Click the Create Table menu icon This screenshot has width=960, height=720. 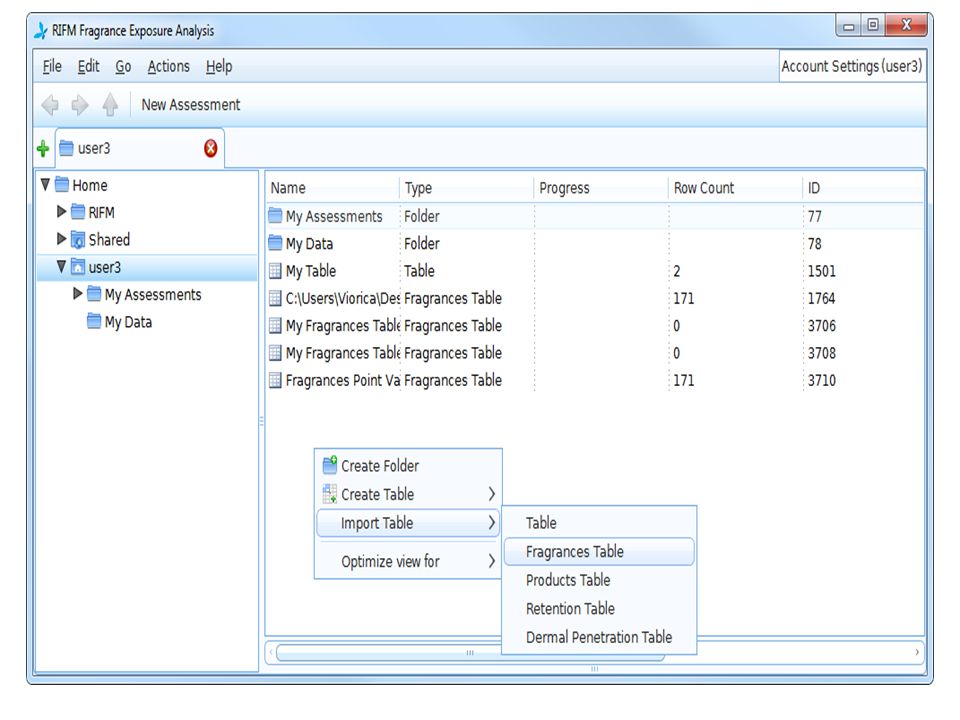[x=330, y=493]
